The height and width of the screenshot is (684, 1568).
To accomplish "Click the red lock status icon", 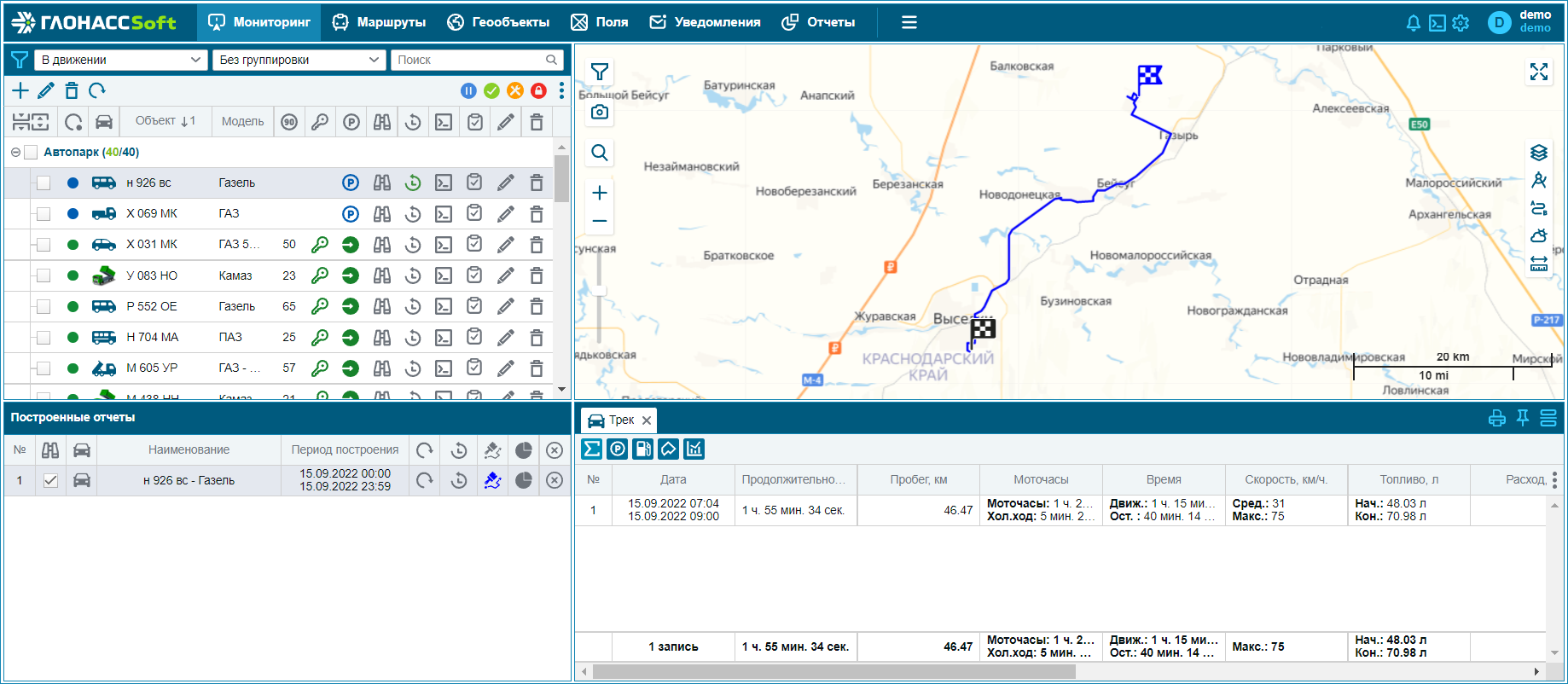I will [x=538, y=90].
